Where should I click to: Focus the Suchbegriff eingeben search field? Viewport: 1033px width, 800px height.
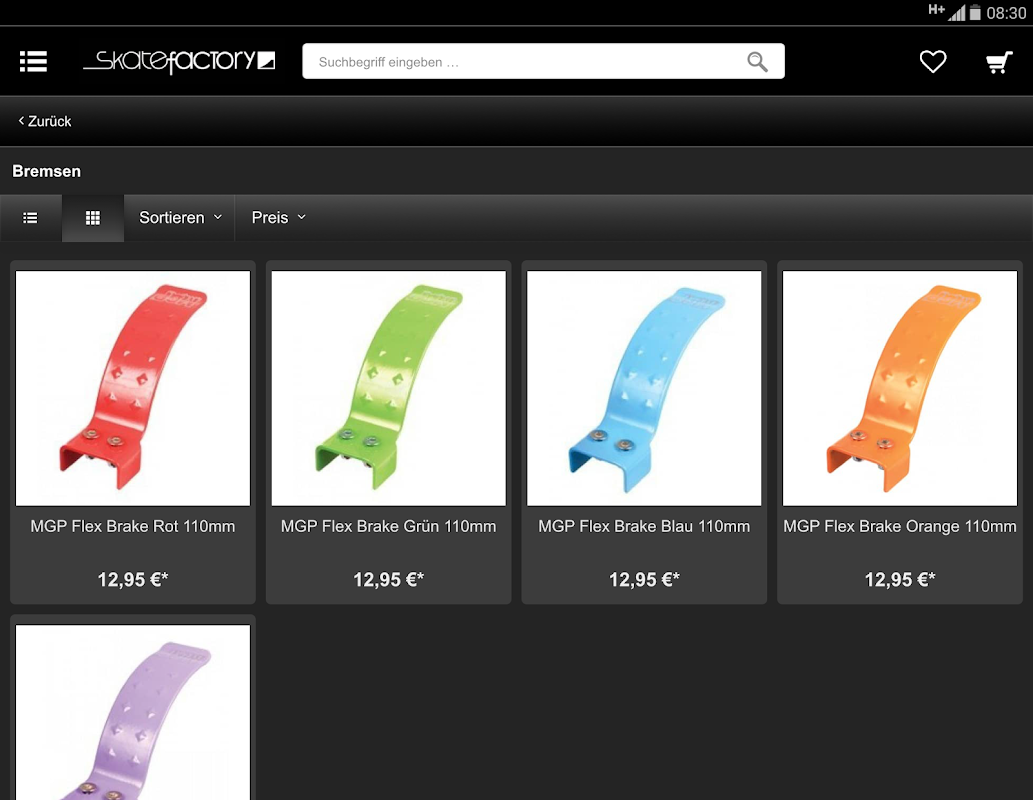[x=543, y=61]
